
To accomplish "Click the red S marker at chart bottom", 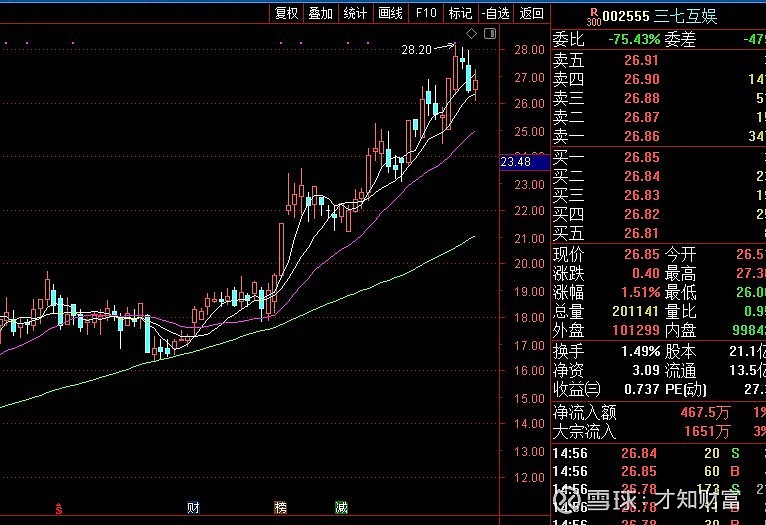I will (x=59, y=509).
